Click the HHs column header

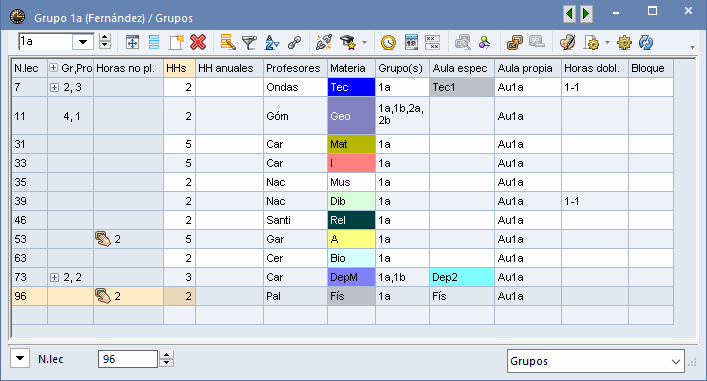click(179, 68)
